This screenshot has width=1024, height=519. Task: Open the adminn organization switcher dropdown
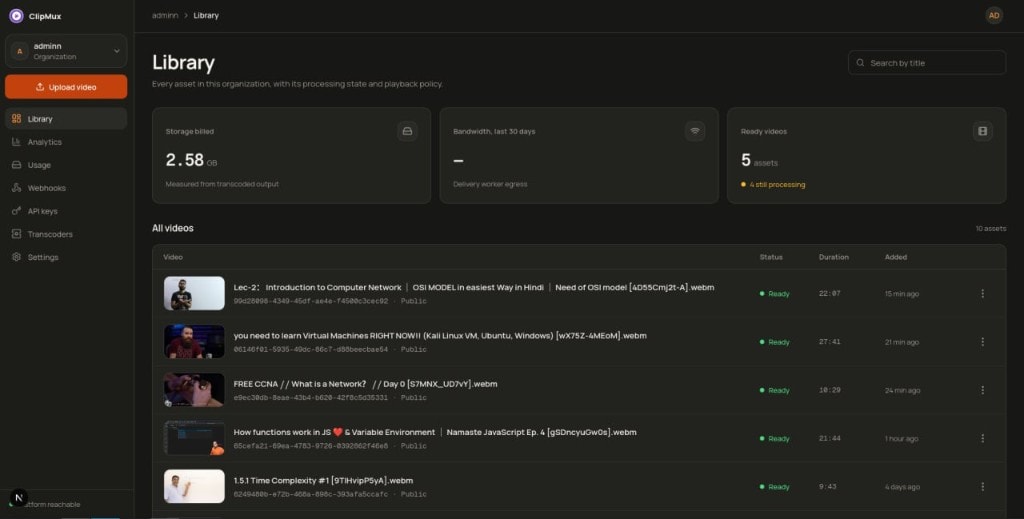click(x=66, y=51)
